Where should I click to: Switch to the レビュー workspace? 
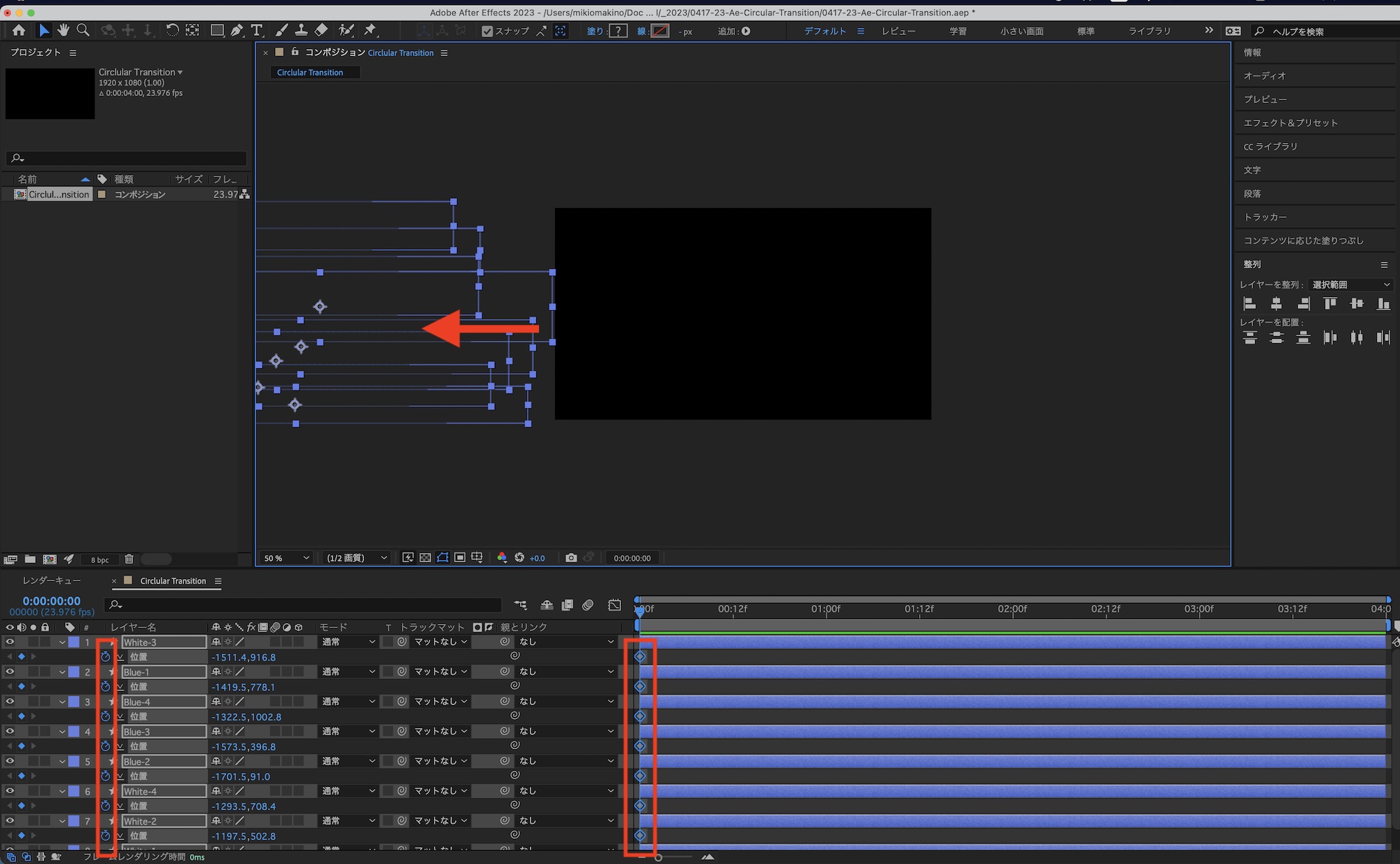tap(898, 31)
